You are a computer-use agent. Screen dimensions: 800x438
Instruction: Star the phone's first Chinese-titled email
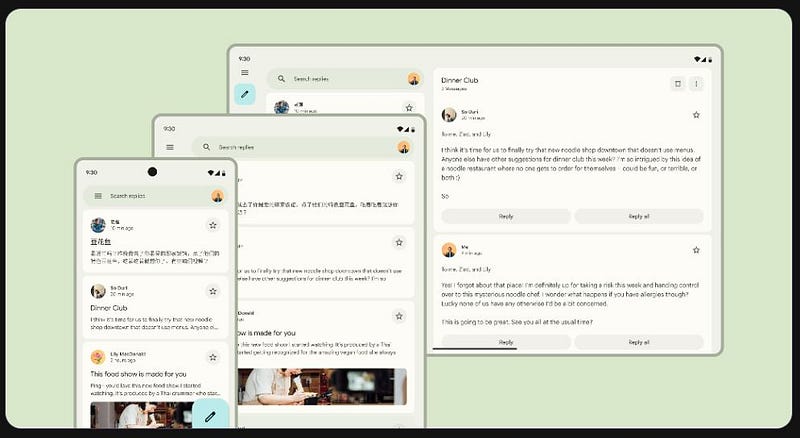point(213,225)
